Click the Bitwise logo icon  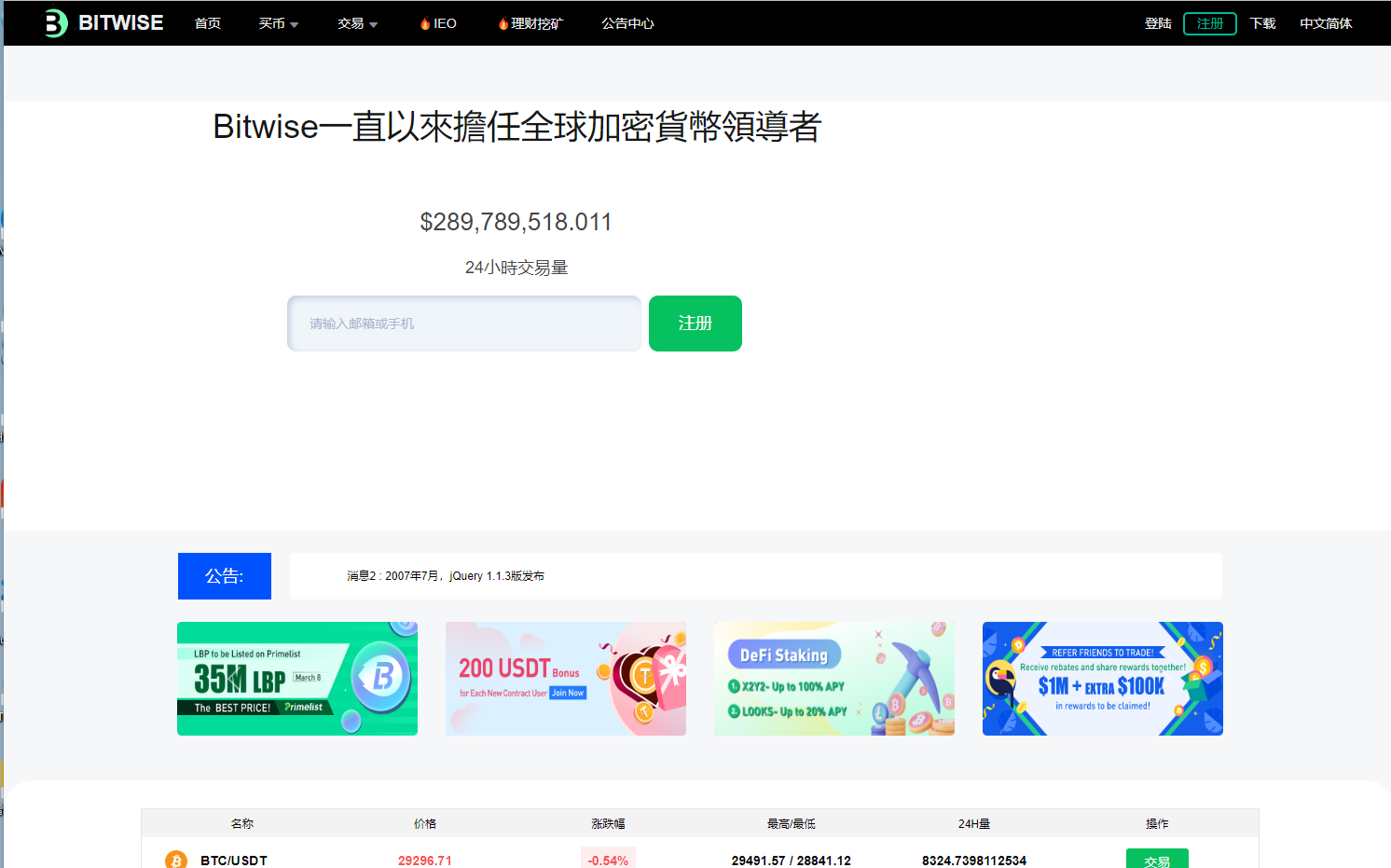56,23
